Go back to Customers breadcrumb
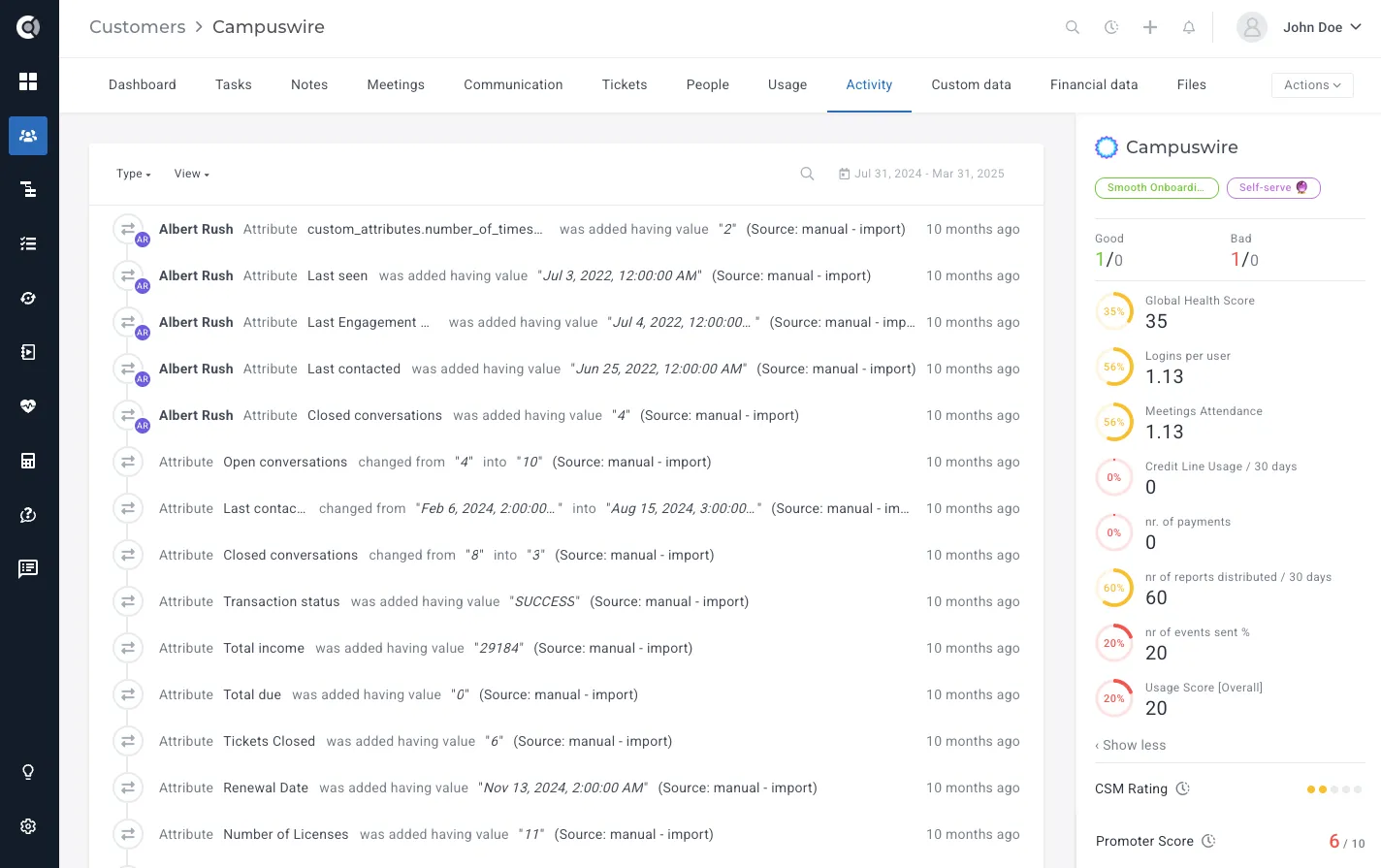The image size is (1381, 868). (x=138, y=27)
